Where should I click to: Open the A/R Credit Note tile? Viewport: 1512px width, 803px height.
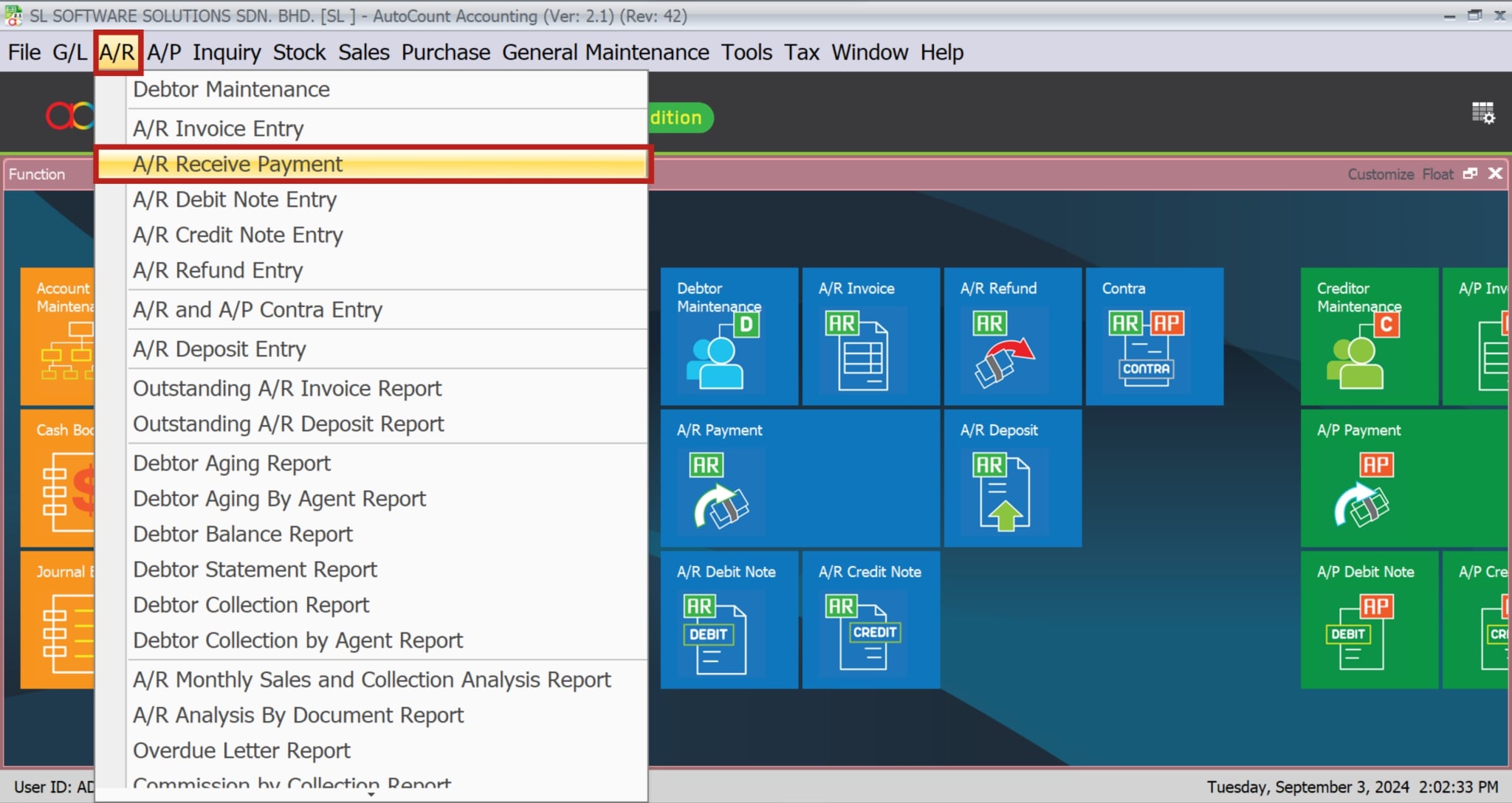(x=870, y=620)
